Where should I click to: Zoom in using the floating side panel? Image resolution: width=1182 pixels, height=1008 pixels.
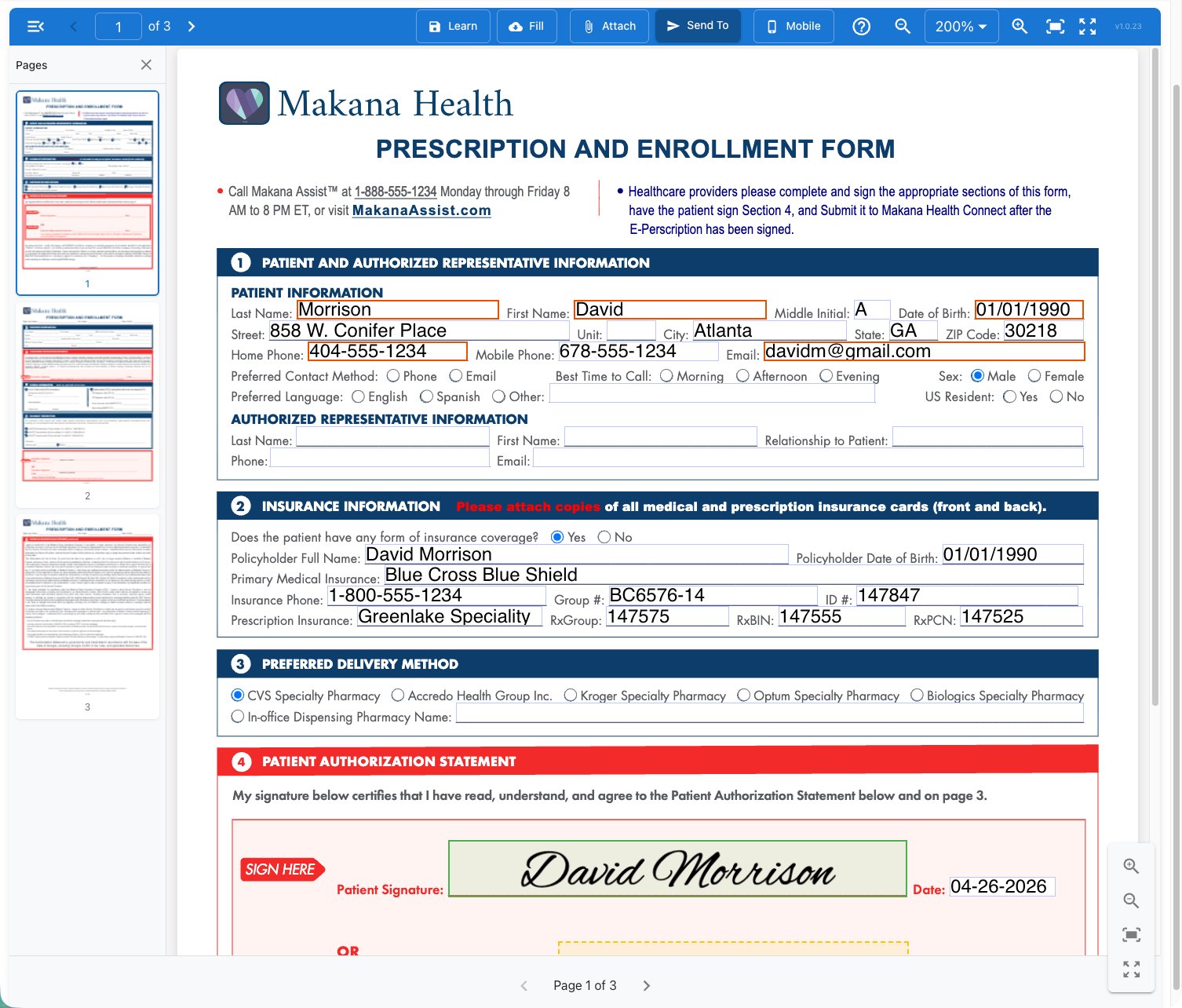pyautogui.click(x=1131, y=866)
